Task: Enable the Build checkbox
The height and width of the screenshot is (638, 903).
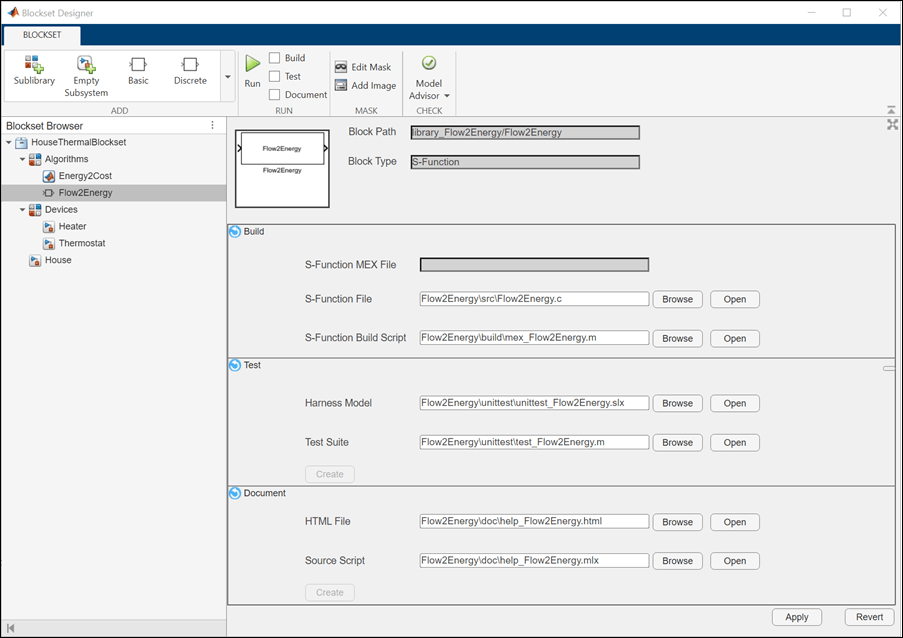Action: pyautogui.click(x=275, y=58)
